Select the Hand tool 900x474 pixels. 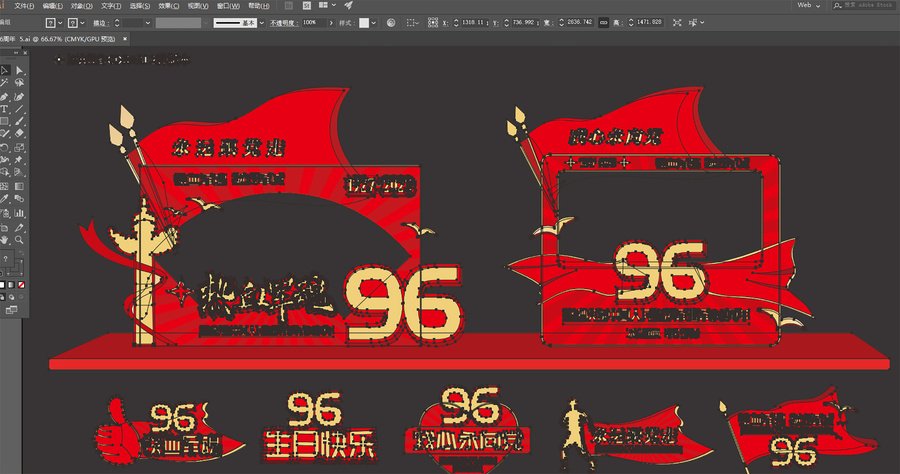(x=5, y=240)
